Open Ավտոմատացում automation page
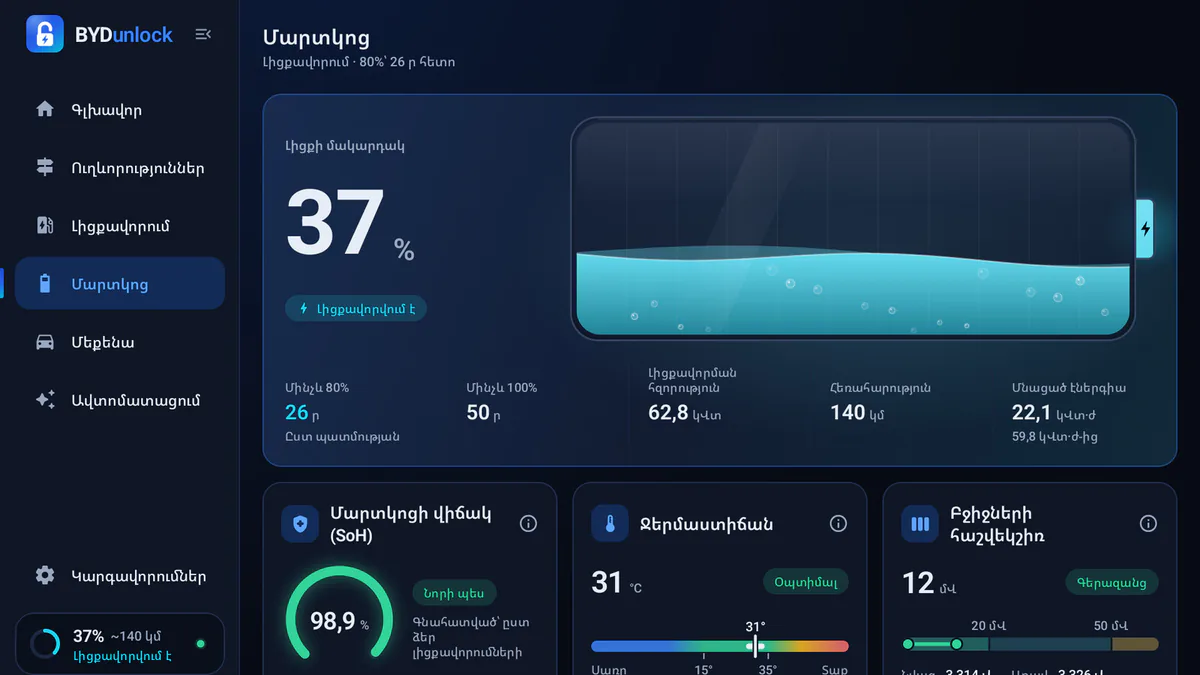Image resolution: width=1200 pixels, height=675 pixels. click(120, 400)
